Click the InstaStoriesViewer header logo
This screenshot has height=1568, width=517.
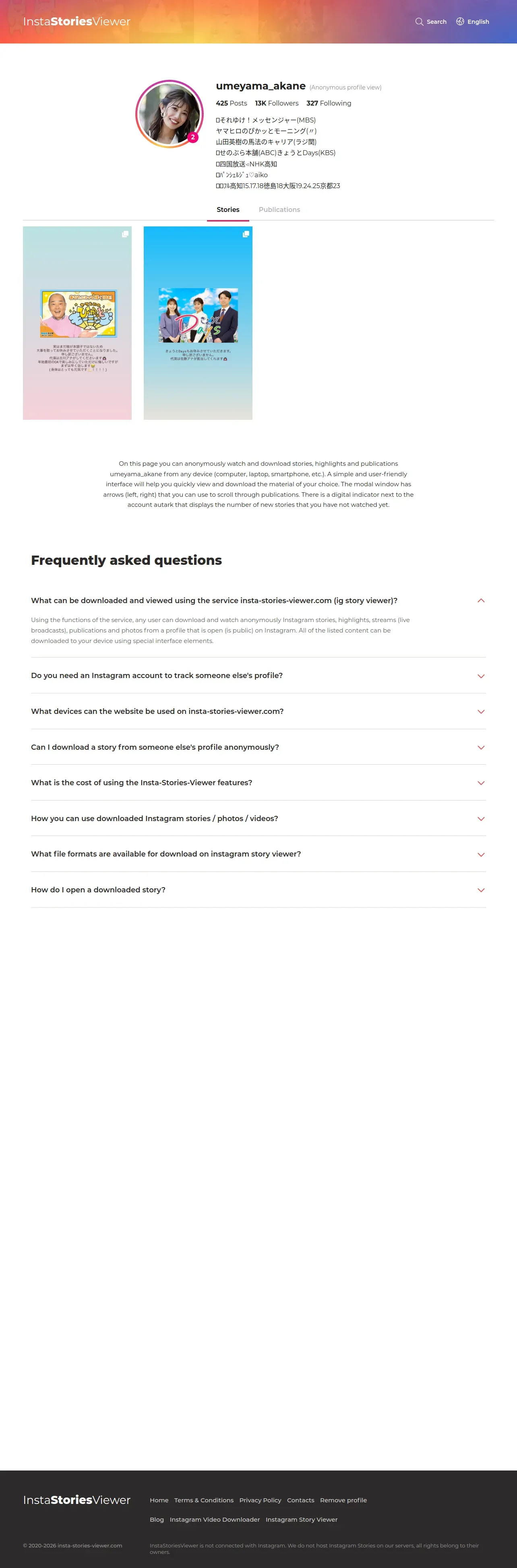(x=77, y=22)
